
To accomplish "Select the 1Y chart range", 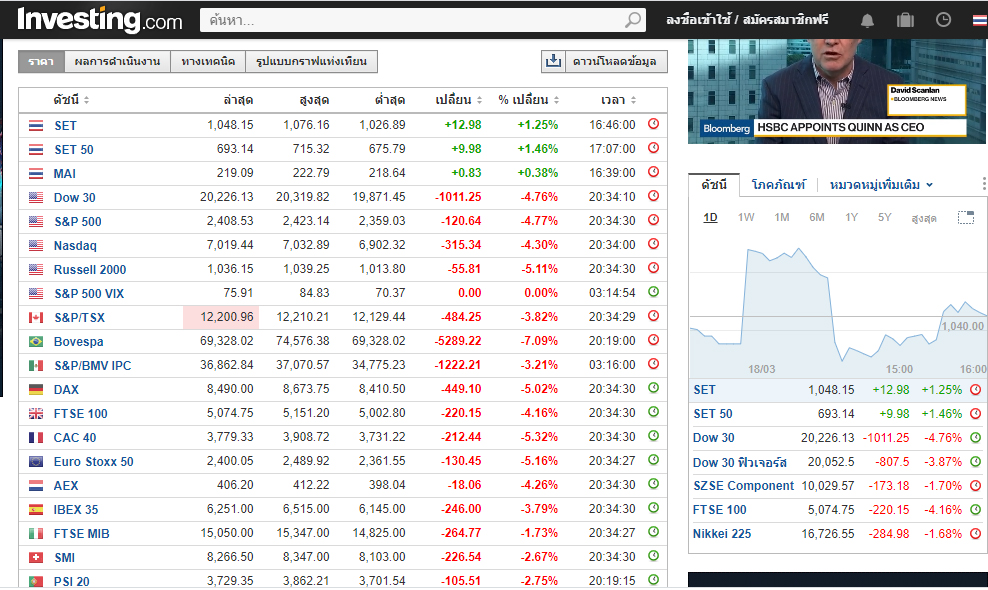I will (x=851, y=217).
